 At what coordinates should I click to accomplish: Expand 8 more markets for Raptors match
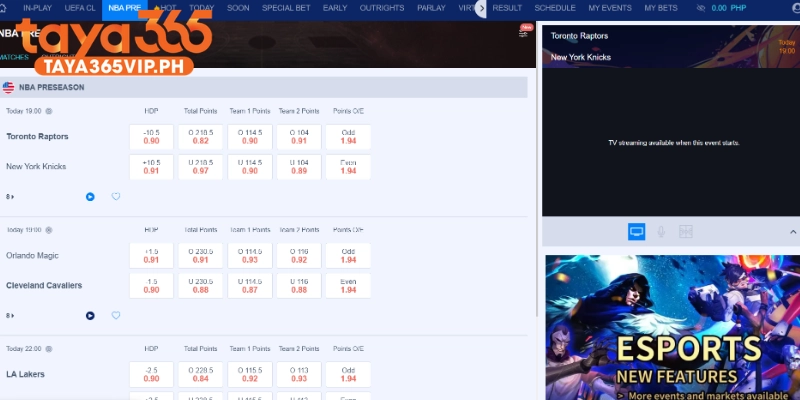10,197
